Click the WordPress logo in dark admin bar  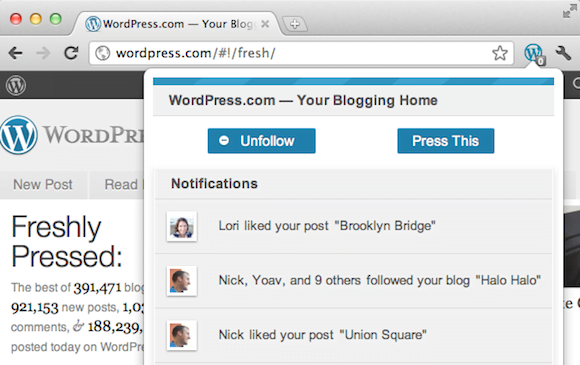[16, 85]
